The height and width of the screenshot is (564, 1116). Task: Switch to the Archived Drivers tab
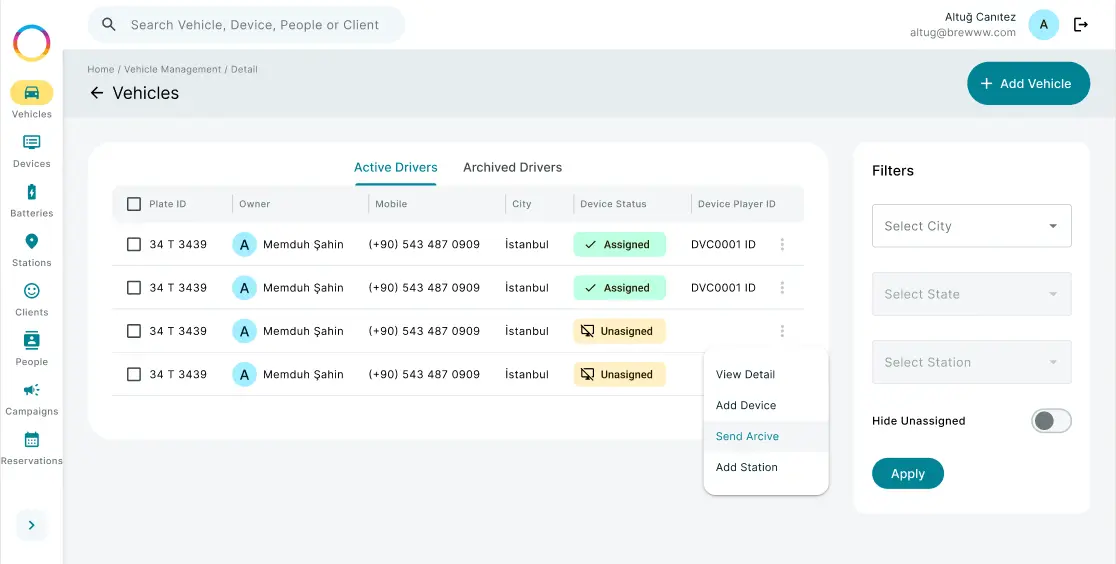click(x=512, y=167)
